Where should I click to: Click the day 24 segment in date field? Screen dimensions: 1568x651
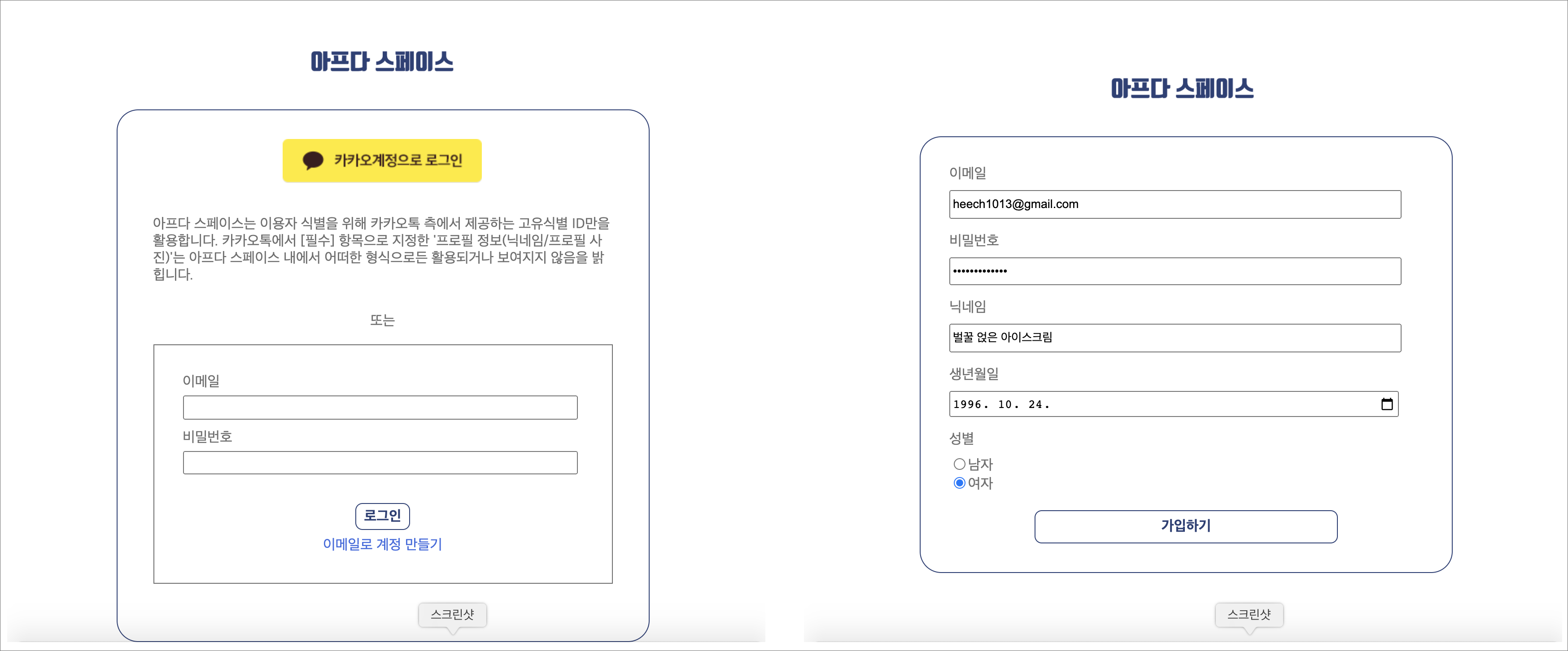pos(1035,404)
